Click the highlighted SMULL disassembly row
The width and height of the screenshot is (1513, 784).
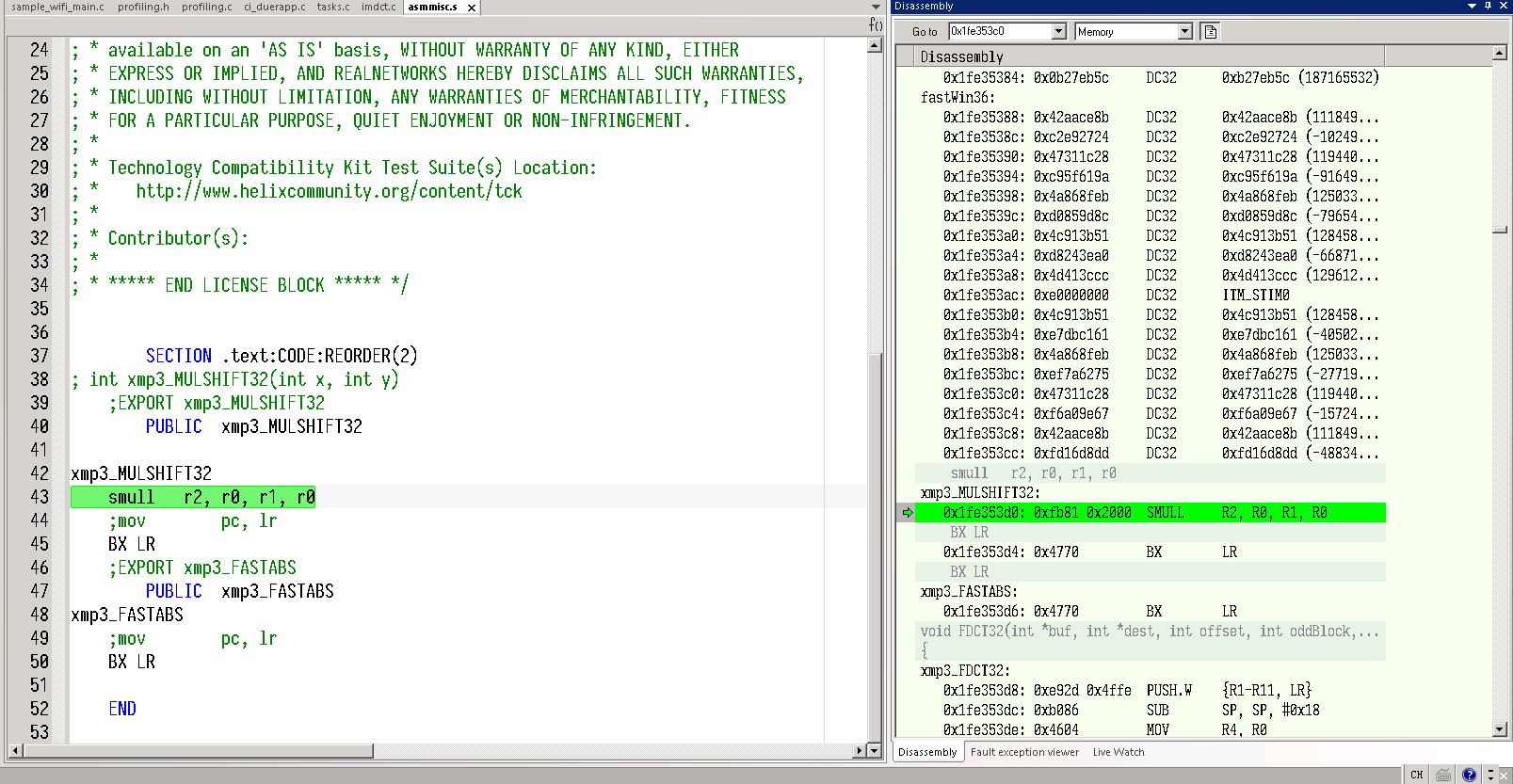[x=1151, y=513]
